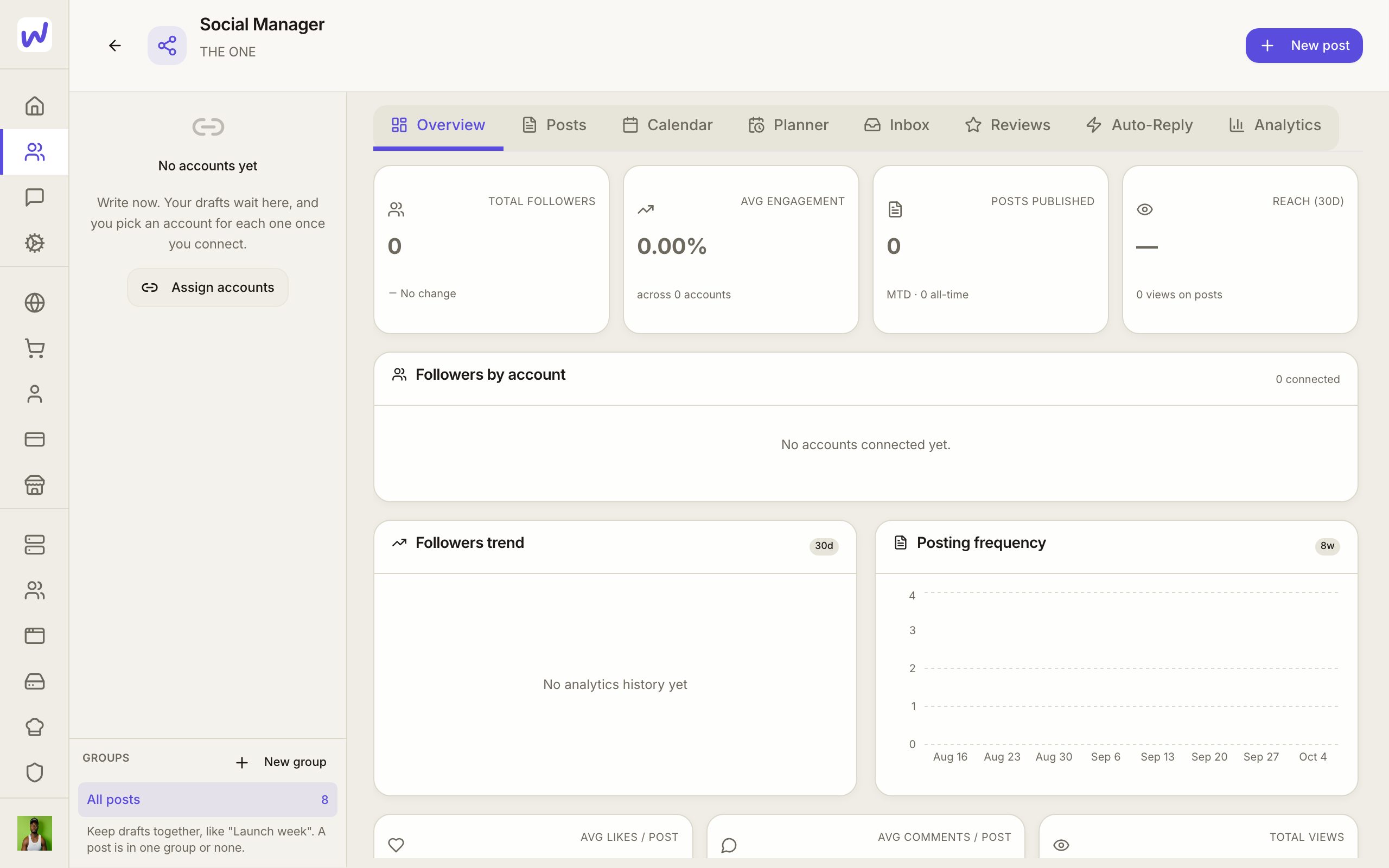Click the user avatar photo
The height and width of the screenshot is (868, 1389).
34,833
